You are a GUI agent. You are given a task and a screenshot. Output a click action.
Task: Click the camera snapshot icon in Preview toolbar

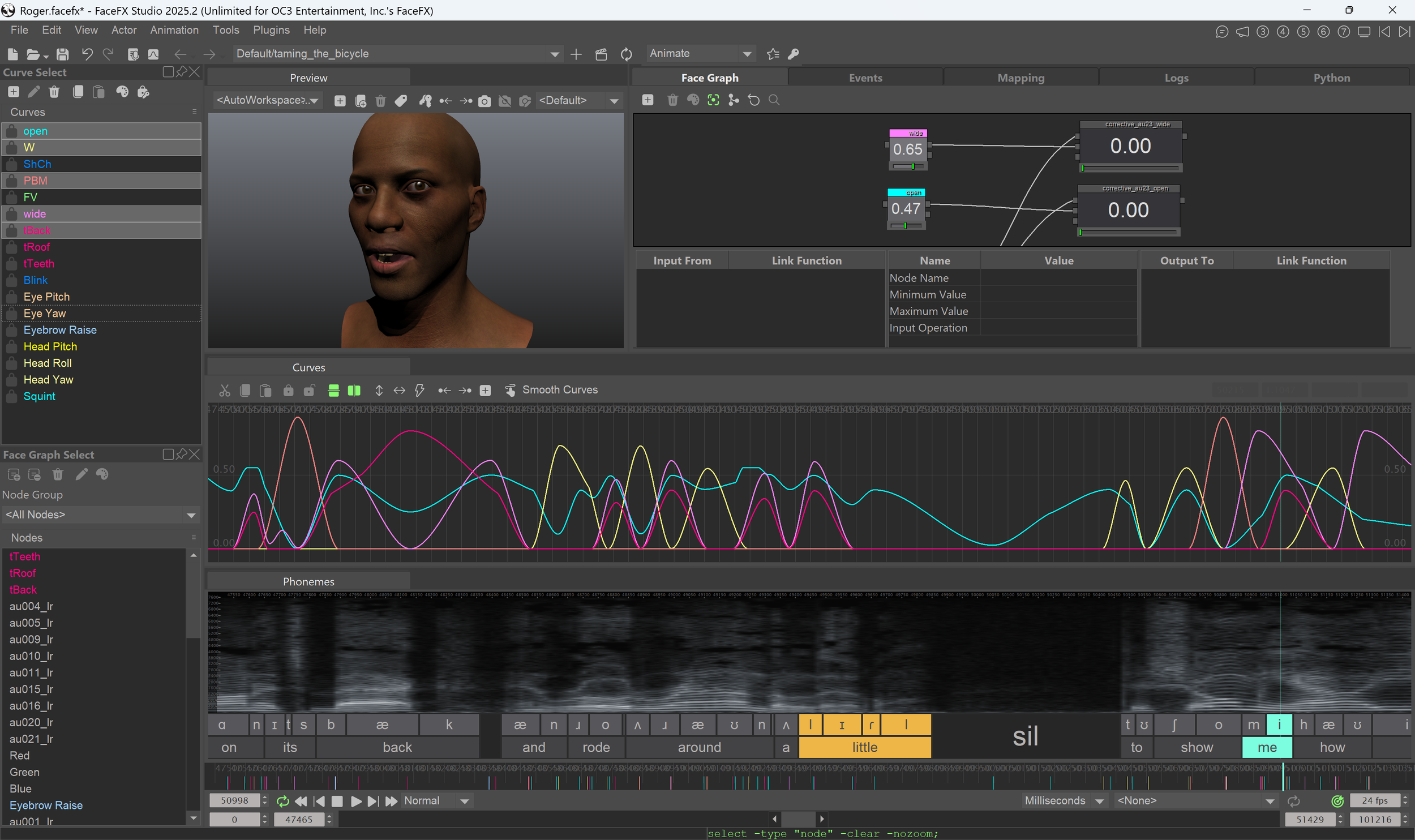(484, 101)
